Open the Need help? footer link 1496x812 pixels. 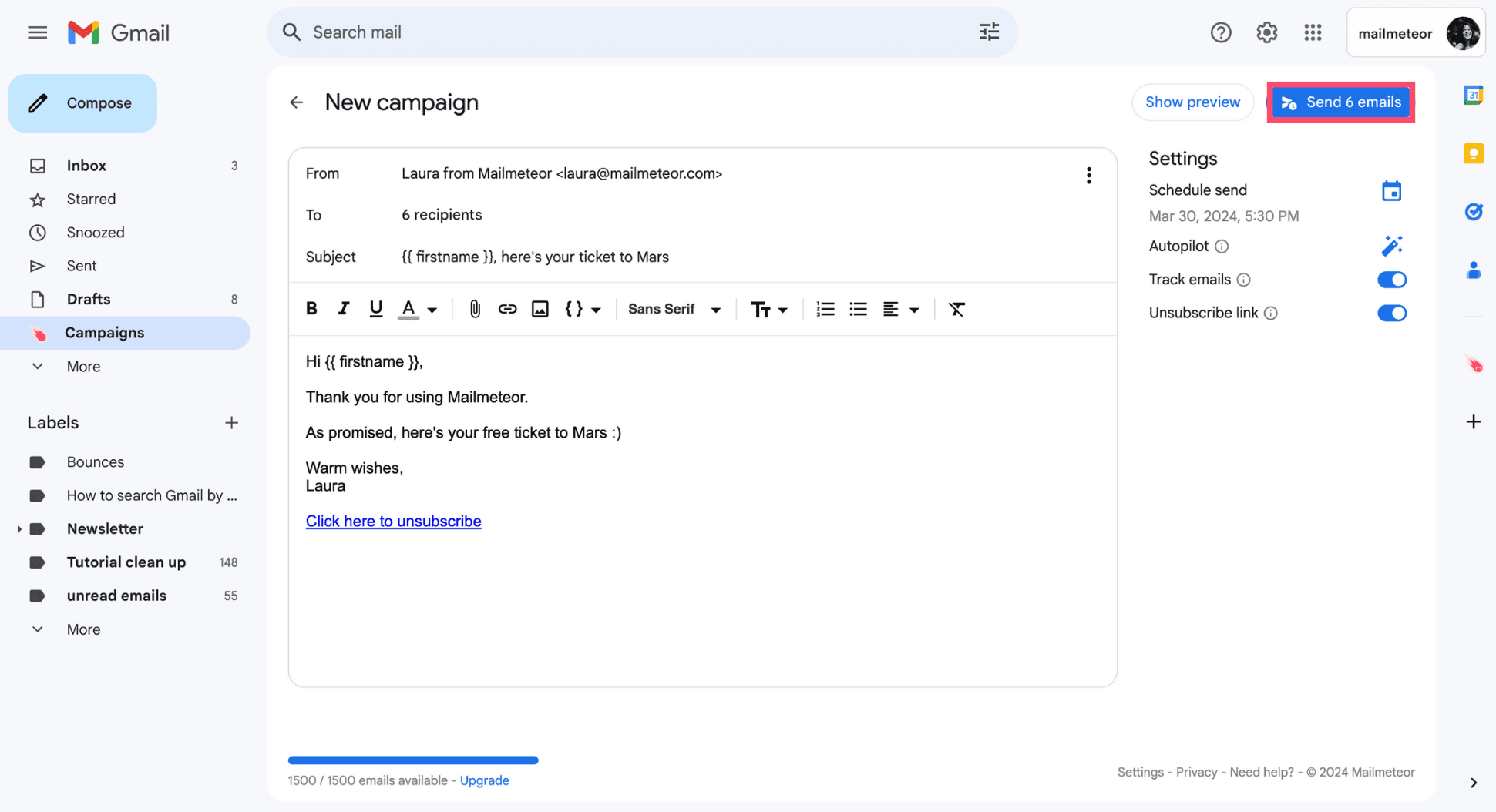[1261, 772]
